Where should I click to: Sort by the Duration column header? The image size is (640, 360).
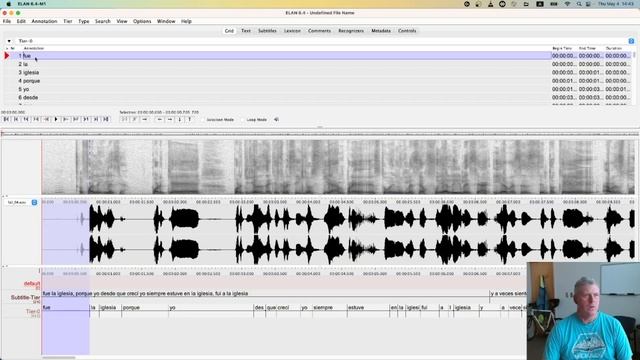613,48
